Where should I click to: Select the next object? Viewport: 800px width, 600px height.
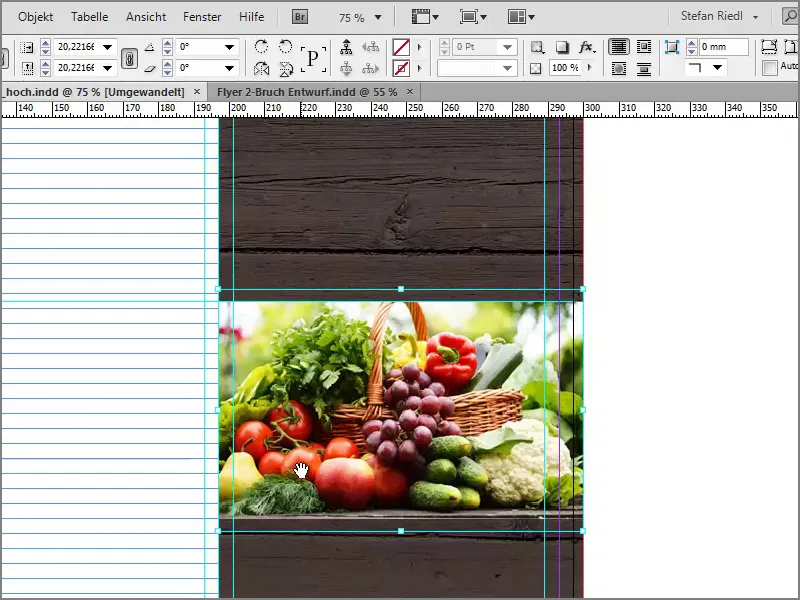[371, 68]
